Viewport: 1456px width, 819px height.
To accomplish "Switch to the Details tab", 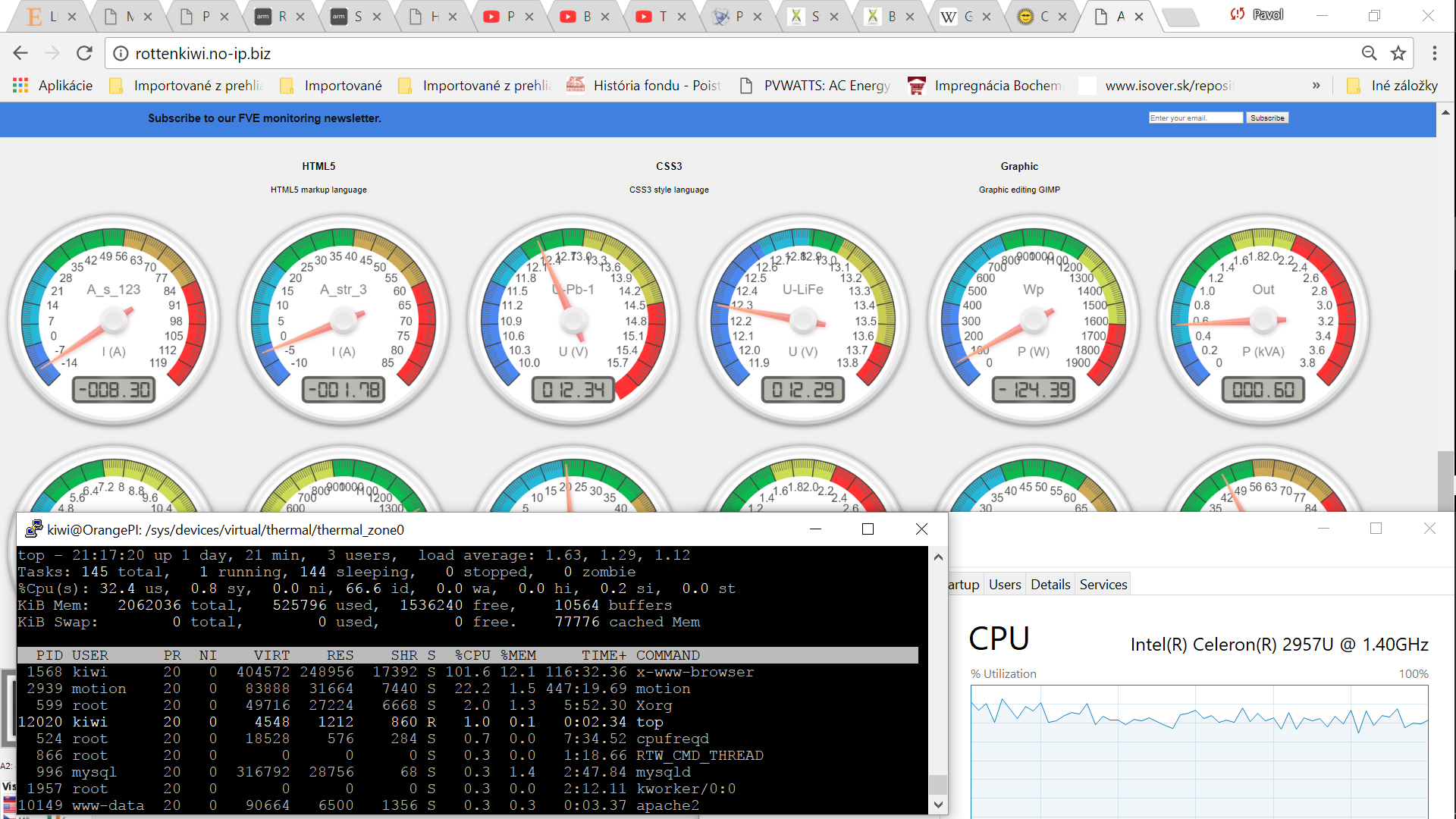I will [x=1050, y=585].
